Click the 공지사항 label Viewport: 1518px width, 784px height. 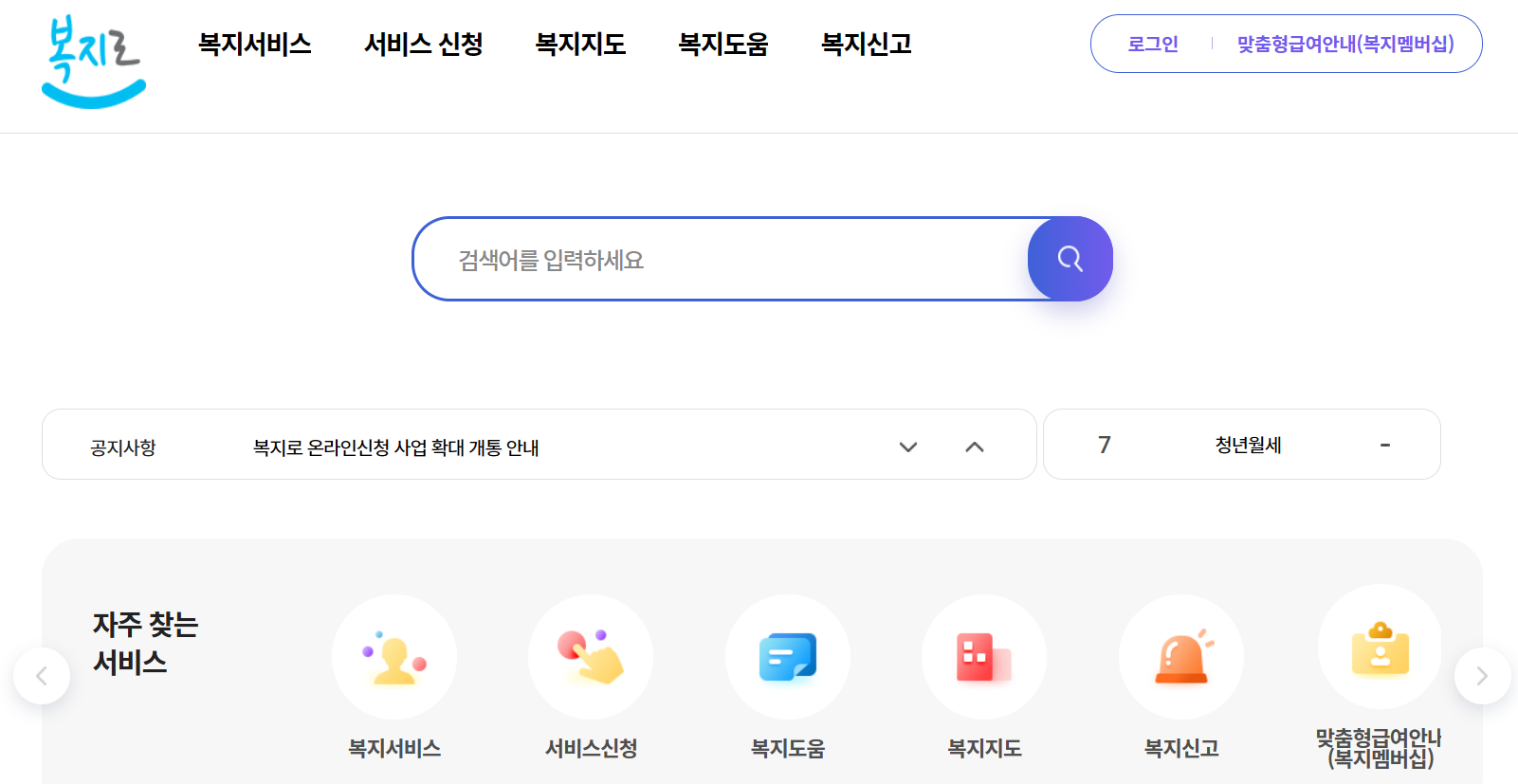(x=123, y=447)
